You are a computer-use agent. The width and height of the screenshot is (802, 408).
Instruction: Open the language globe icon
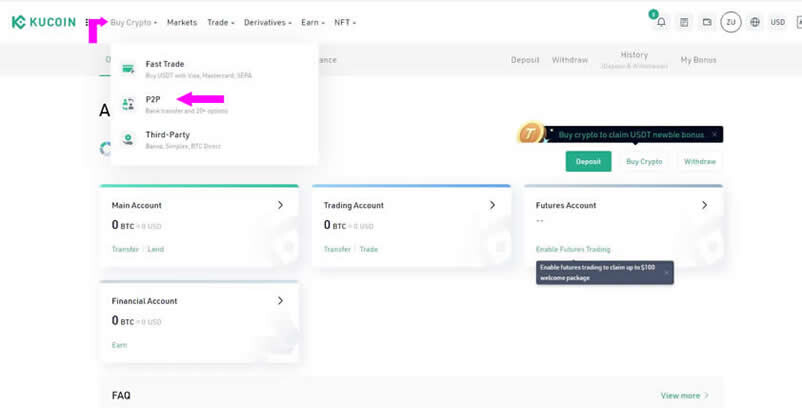755,22
